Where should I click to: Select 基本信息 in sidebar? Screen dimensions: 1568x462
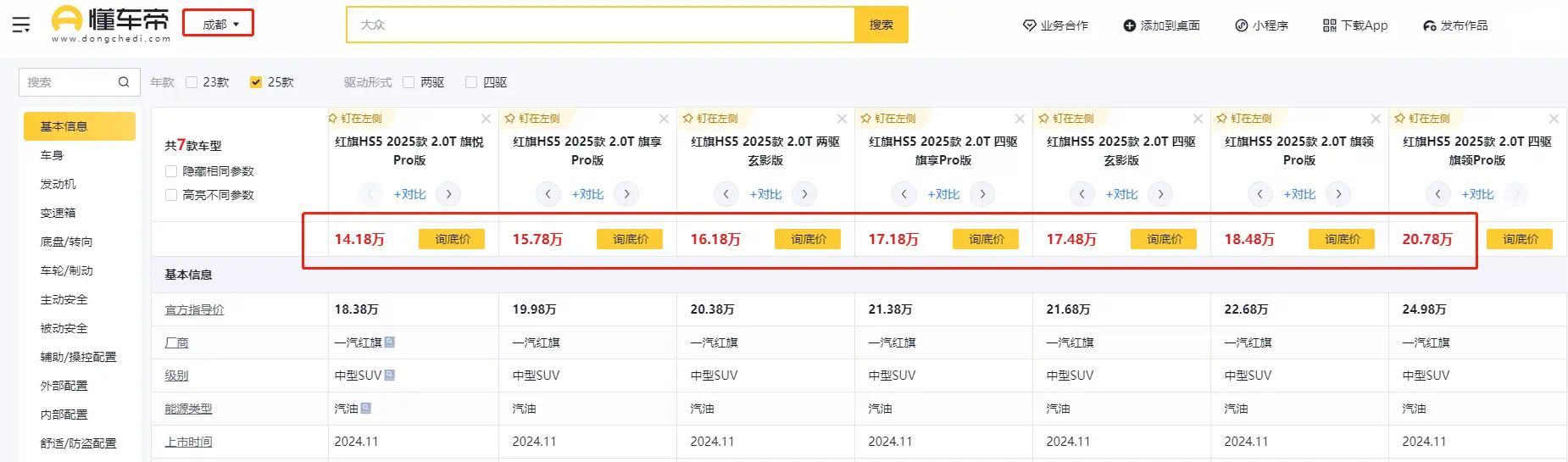tap(80, 126)
